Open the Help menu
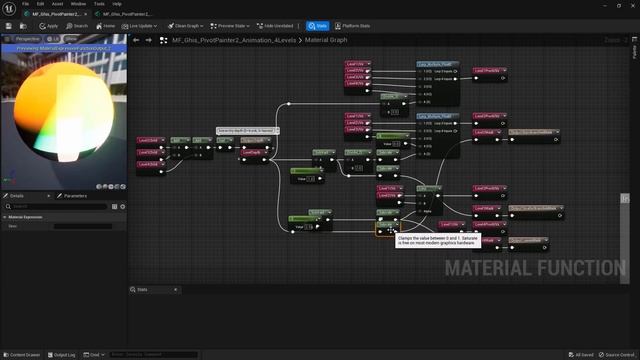640x360 pixels. [117, 4]
